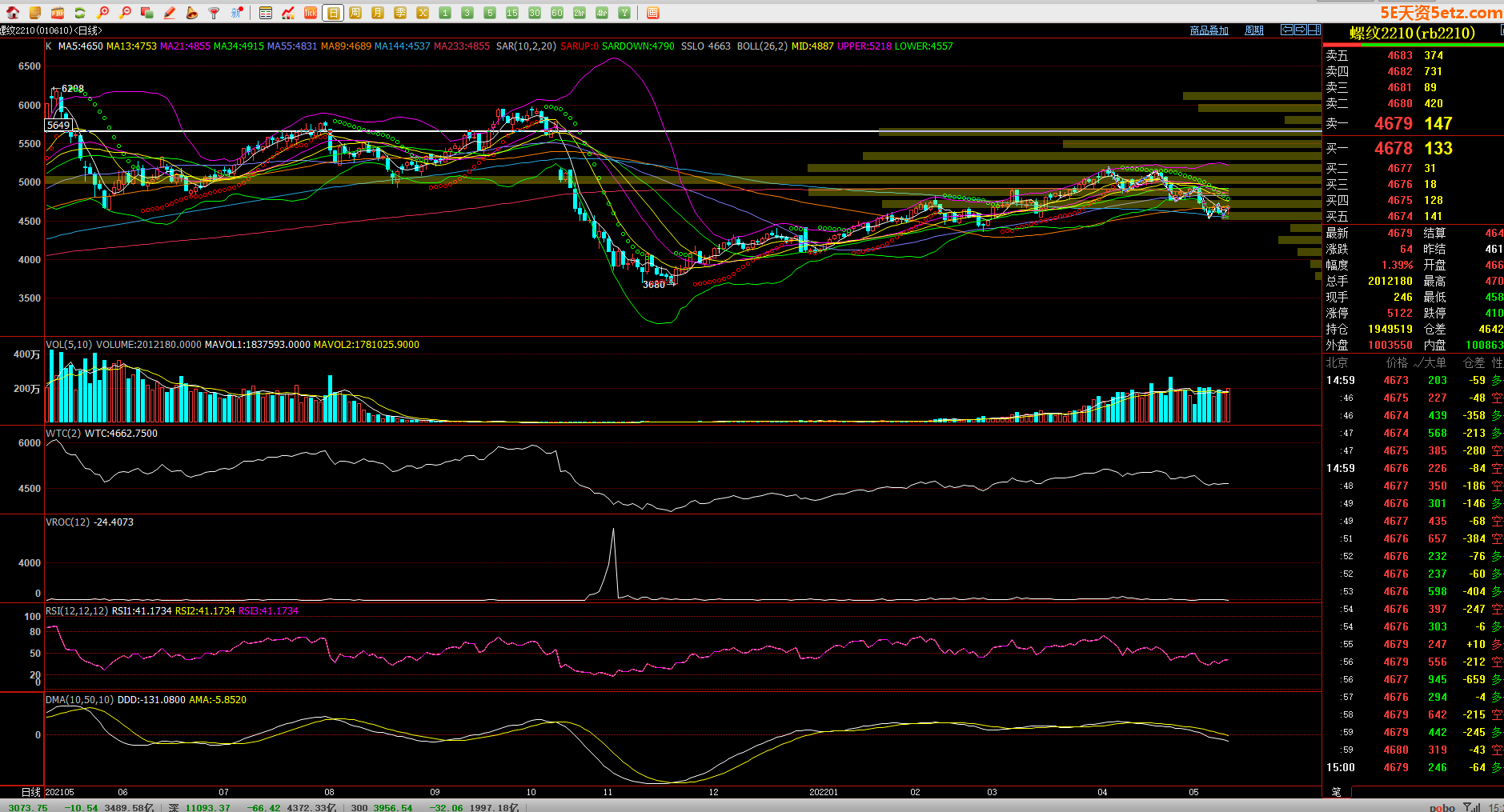Click the 买一 price 4678

pyautogui.click(x=1394, y=149)
